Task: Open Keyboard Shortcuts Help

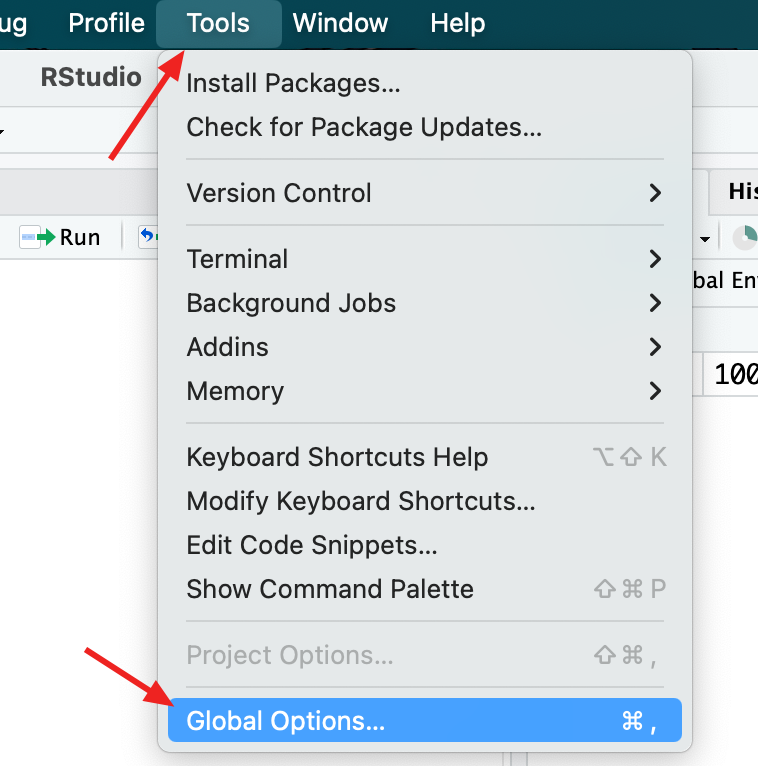Action: pyautogui.click(x=337, y=457)
